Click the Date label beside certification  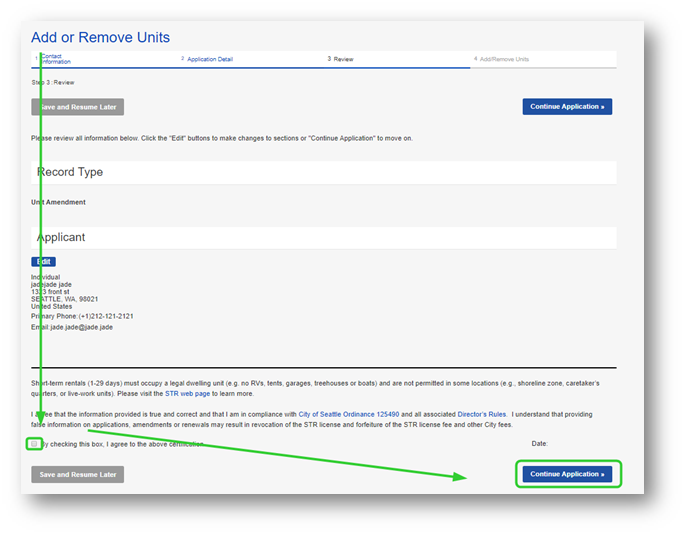tap(539, 443)
